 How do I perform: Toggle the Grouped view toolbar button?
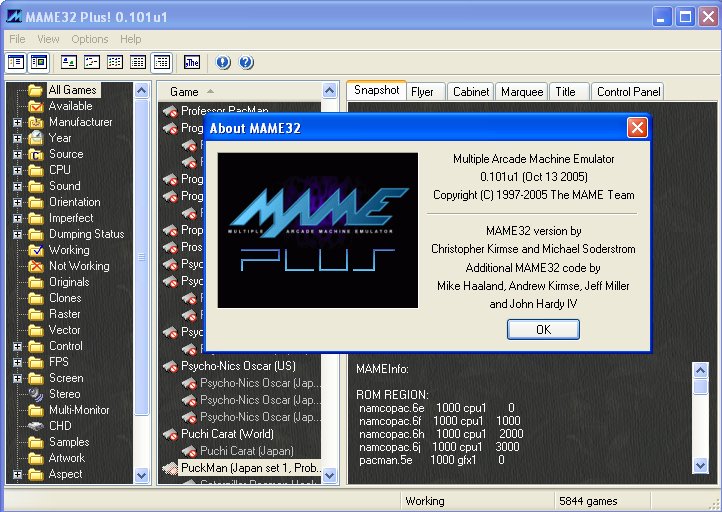[162, 62]
